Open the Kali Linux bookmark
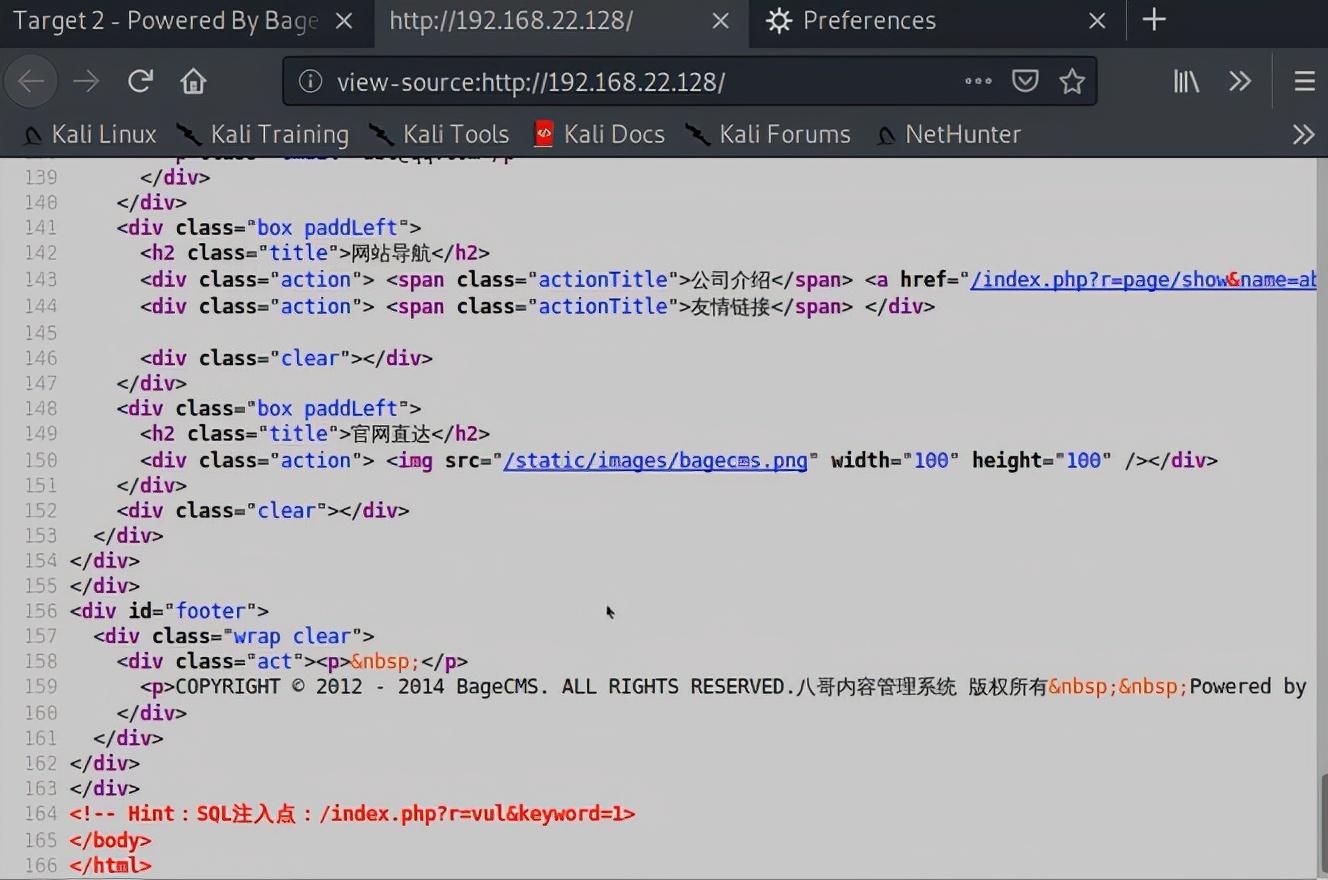This screenshot has width=1328, height=880. (90, 134)
